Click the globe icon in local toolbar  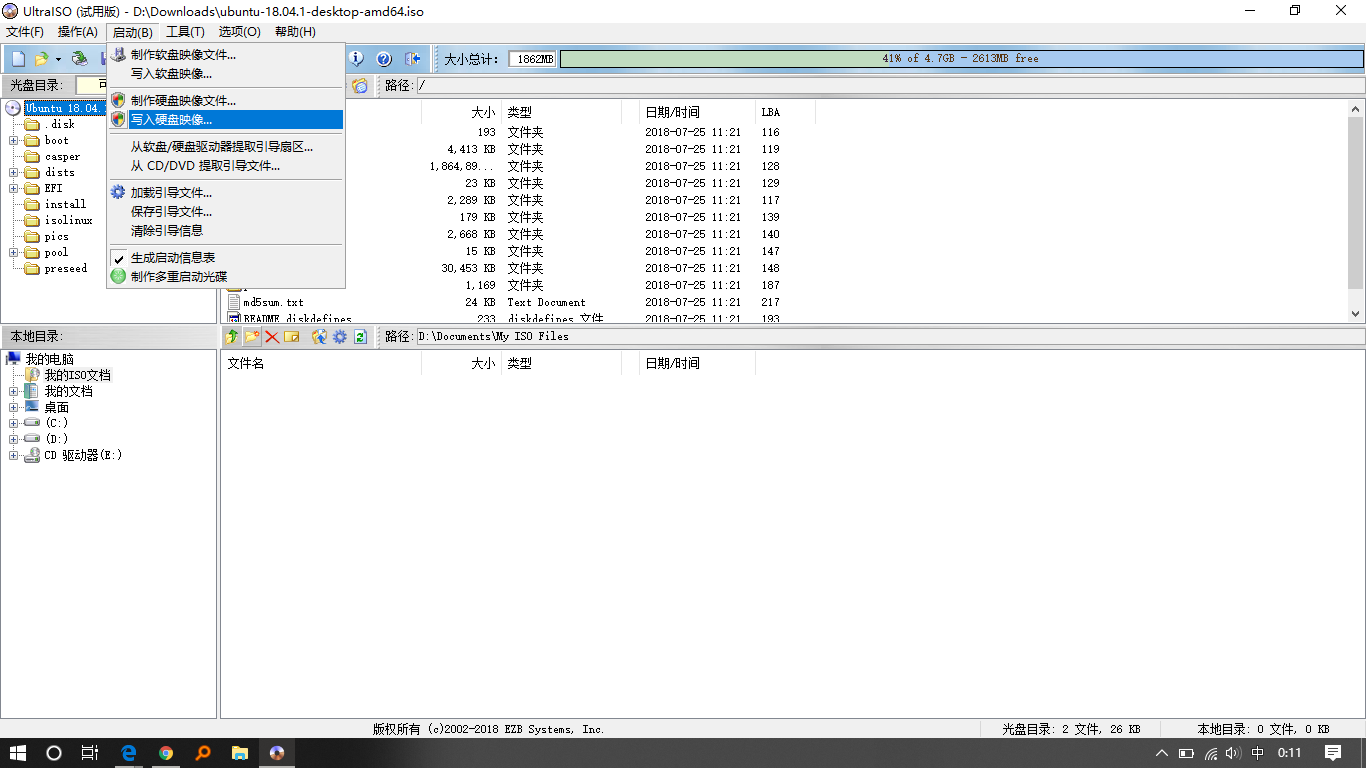(x=320, y=337)
